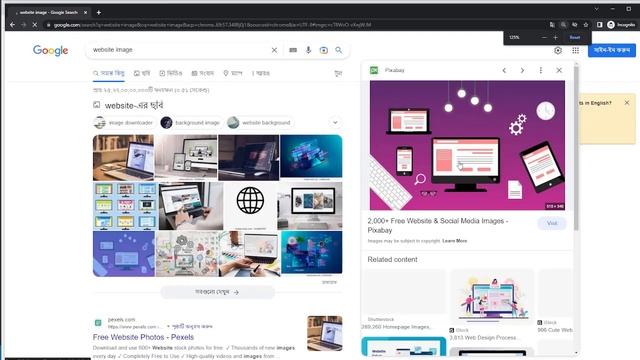Switch to the Images tab
640x360 pixels.
coord(142,73)
